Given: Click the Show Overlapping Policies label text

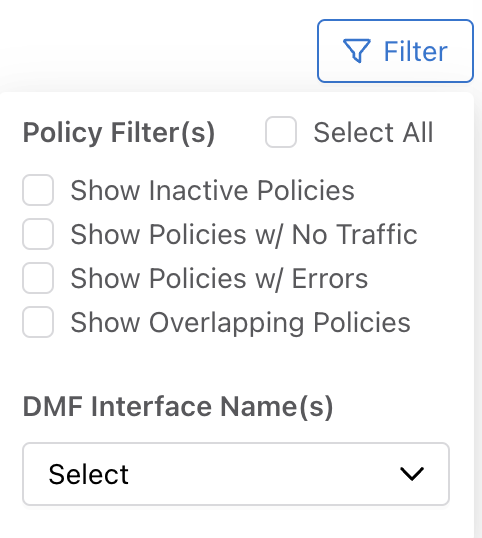Looking at the screenshot, I should (x=240, y=323).
